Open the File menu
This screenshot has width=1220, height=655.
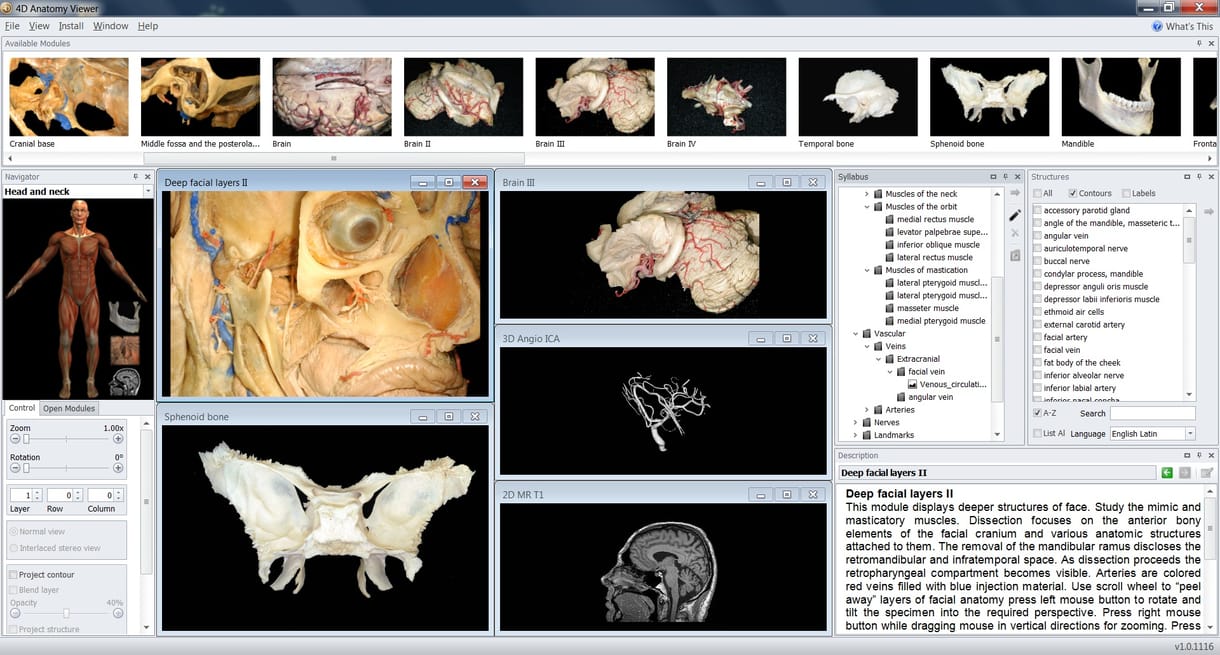pos(12,26)
